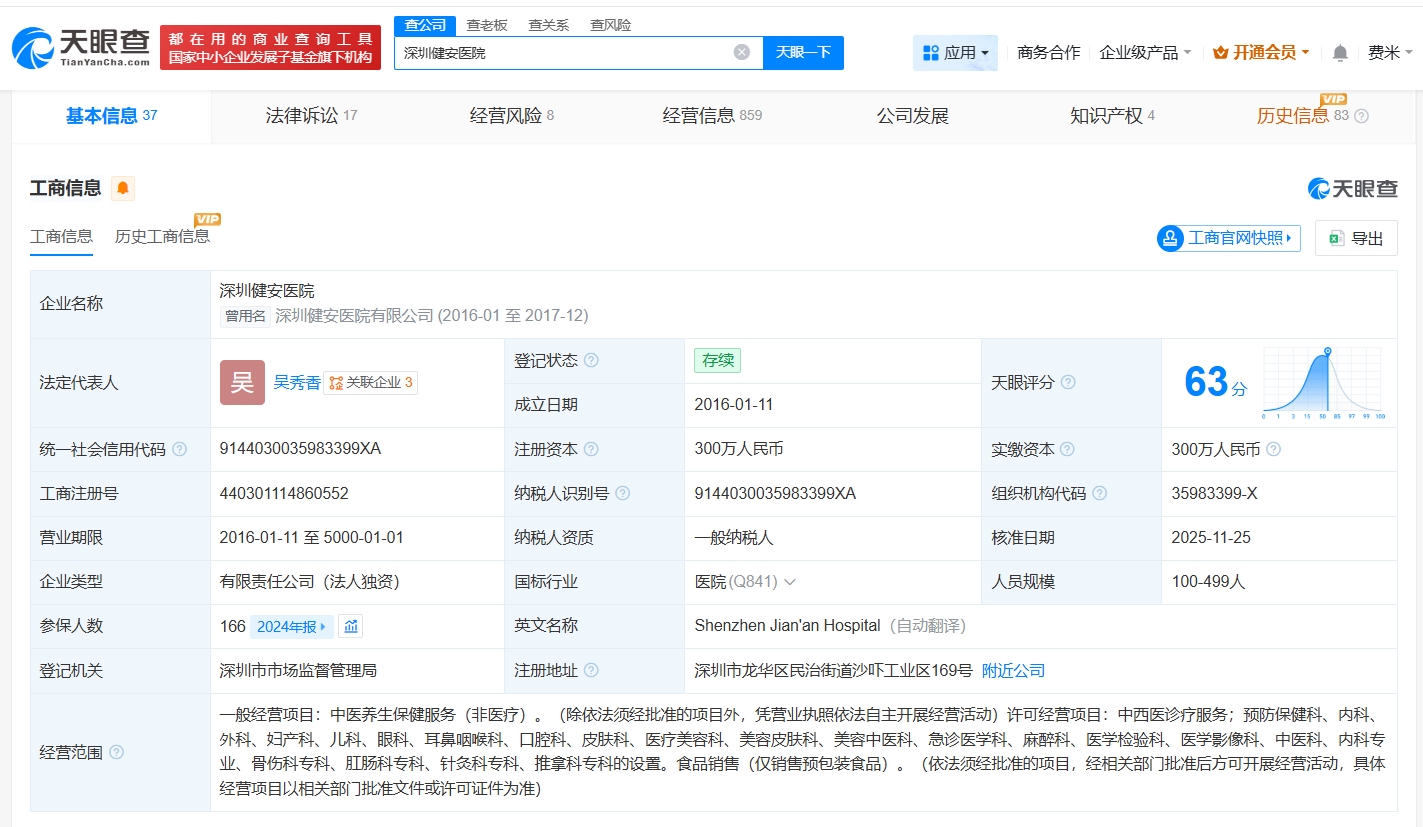Click the chart icon next to 2024年报

(x=350, y=627)
